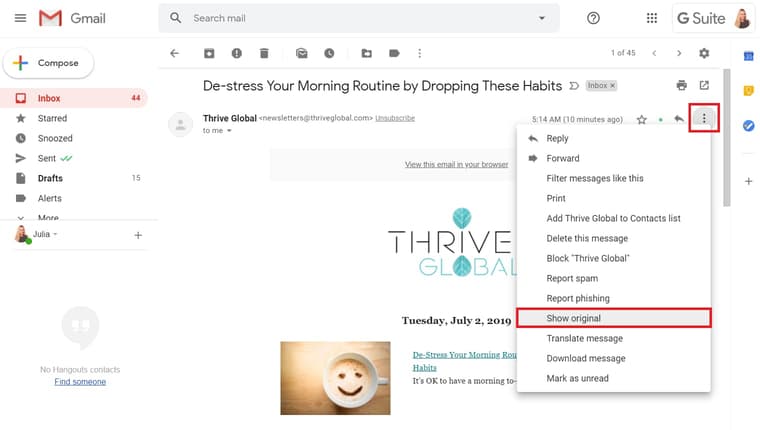Select Reply from the menu
Screen dimensions: 760x430
[614, 139]
